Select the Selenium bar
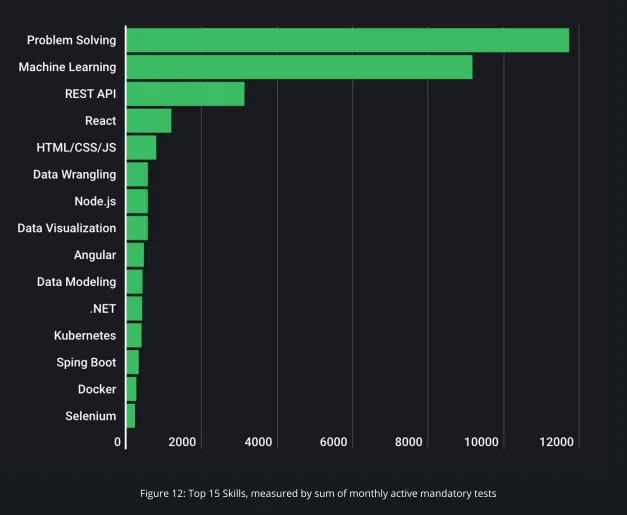 pos(131,416)
